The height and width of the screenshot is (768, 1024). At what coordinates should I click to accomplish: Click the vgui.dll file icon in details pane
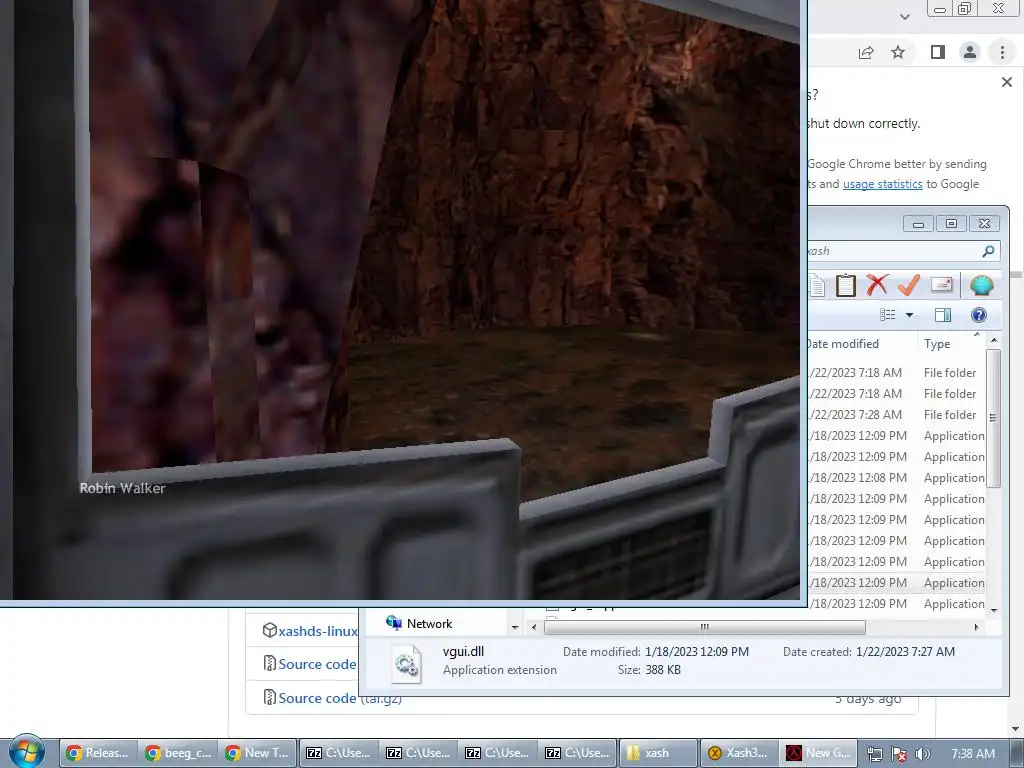(406, 664)
